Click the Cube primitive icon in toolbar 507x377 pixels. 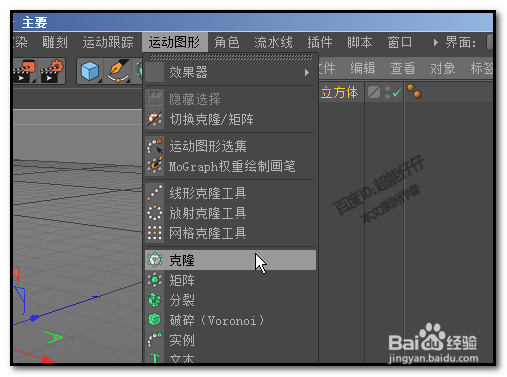[x=90, y=71]
